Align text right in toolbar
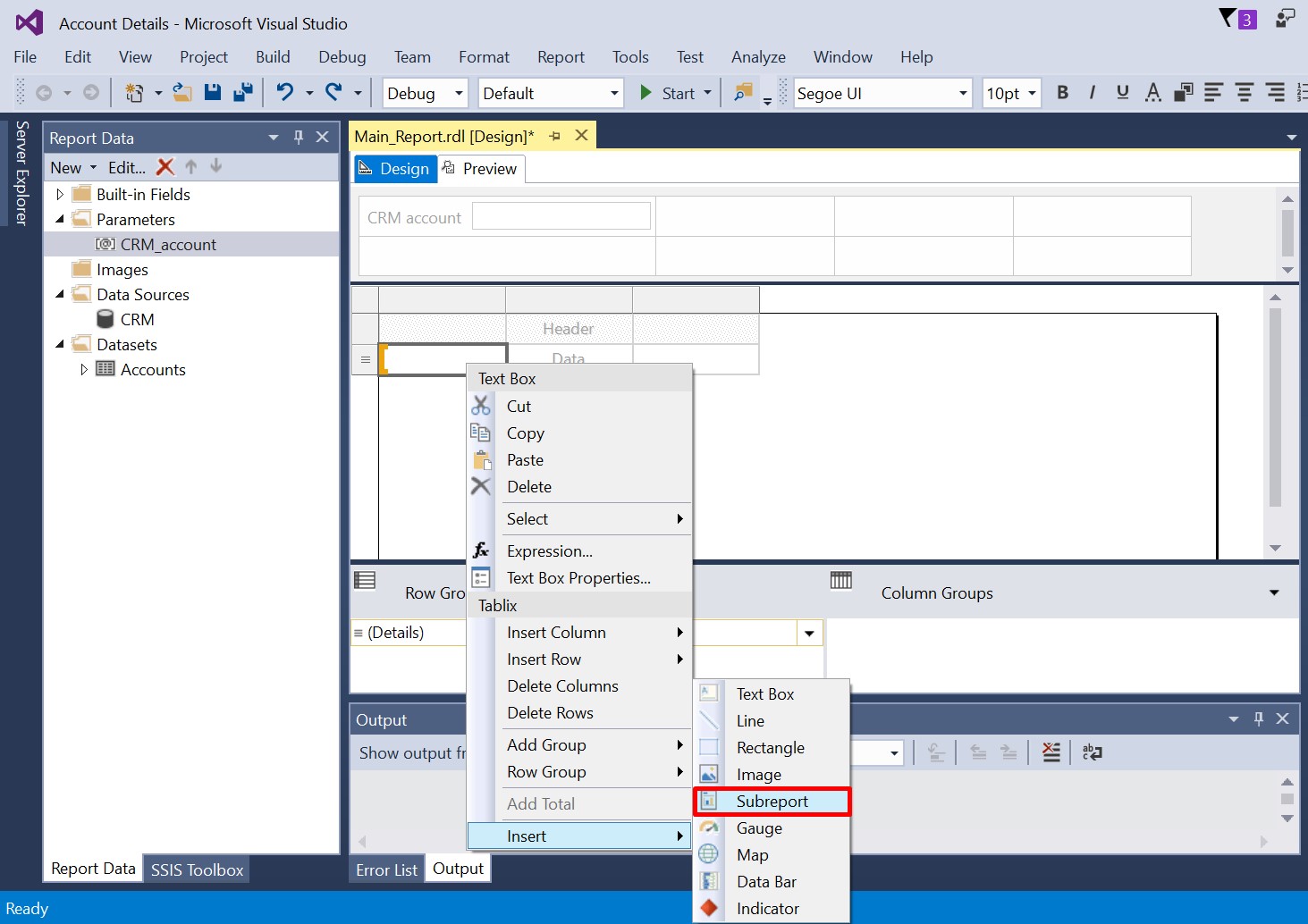Screen dimensions: 1308x924 coord(1275,92)
